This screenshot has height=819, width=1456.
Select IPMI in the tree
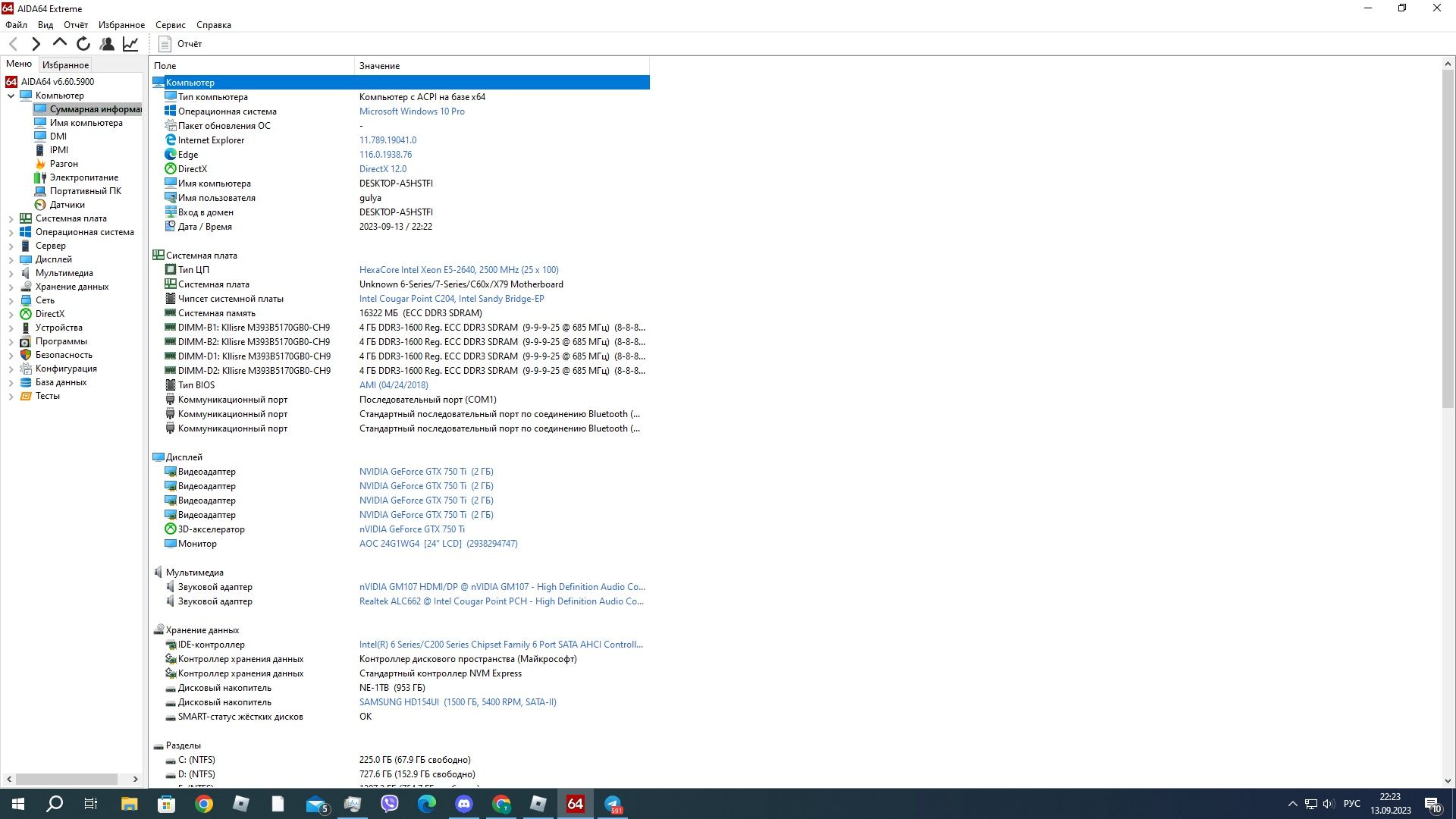point(58,150)
